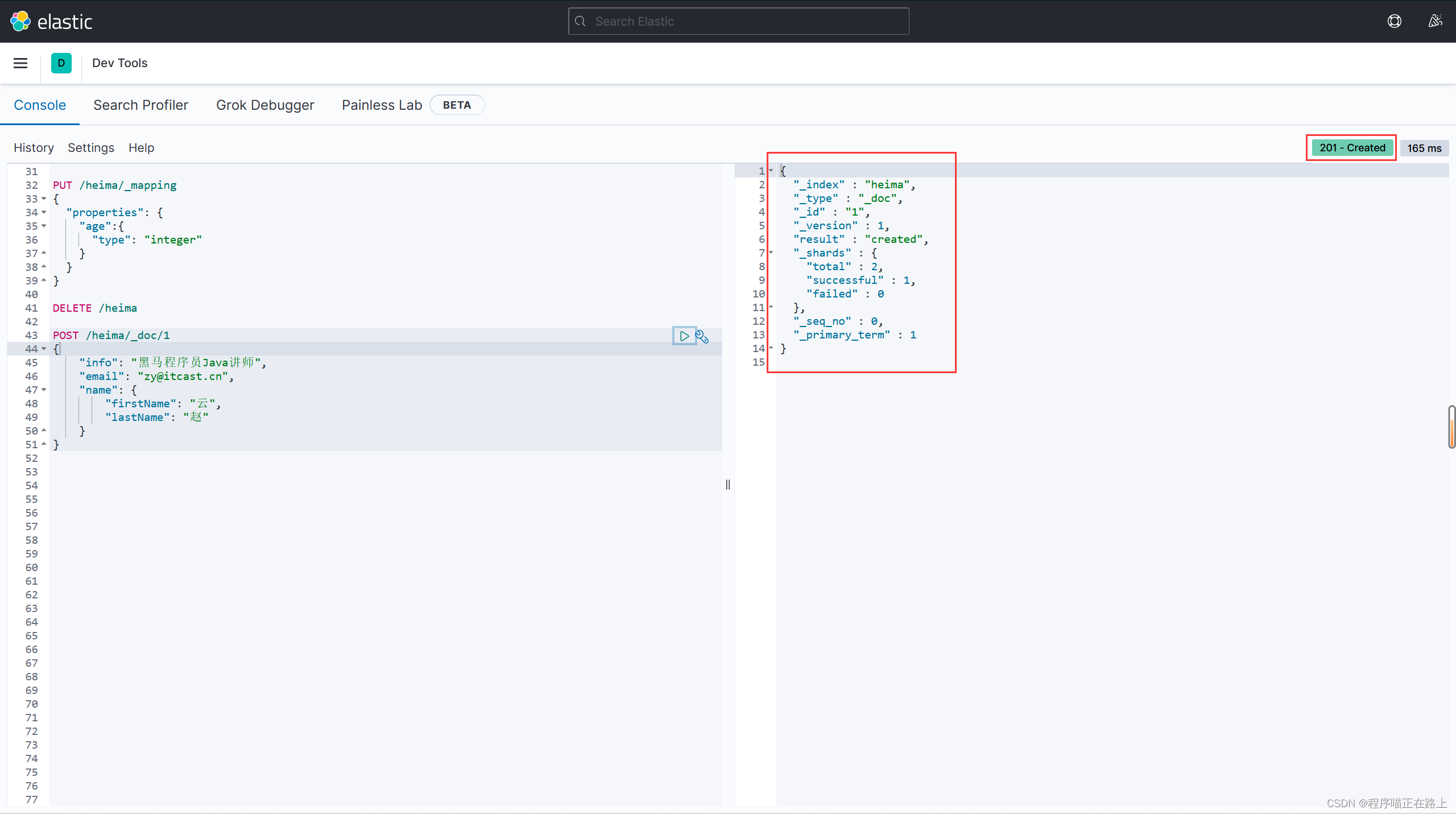Viewport: 1456px width, 814px height.
Task: Open the newsfeed celebration icon
Action: (1435, 22)
